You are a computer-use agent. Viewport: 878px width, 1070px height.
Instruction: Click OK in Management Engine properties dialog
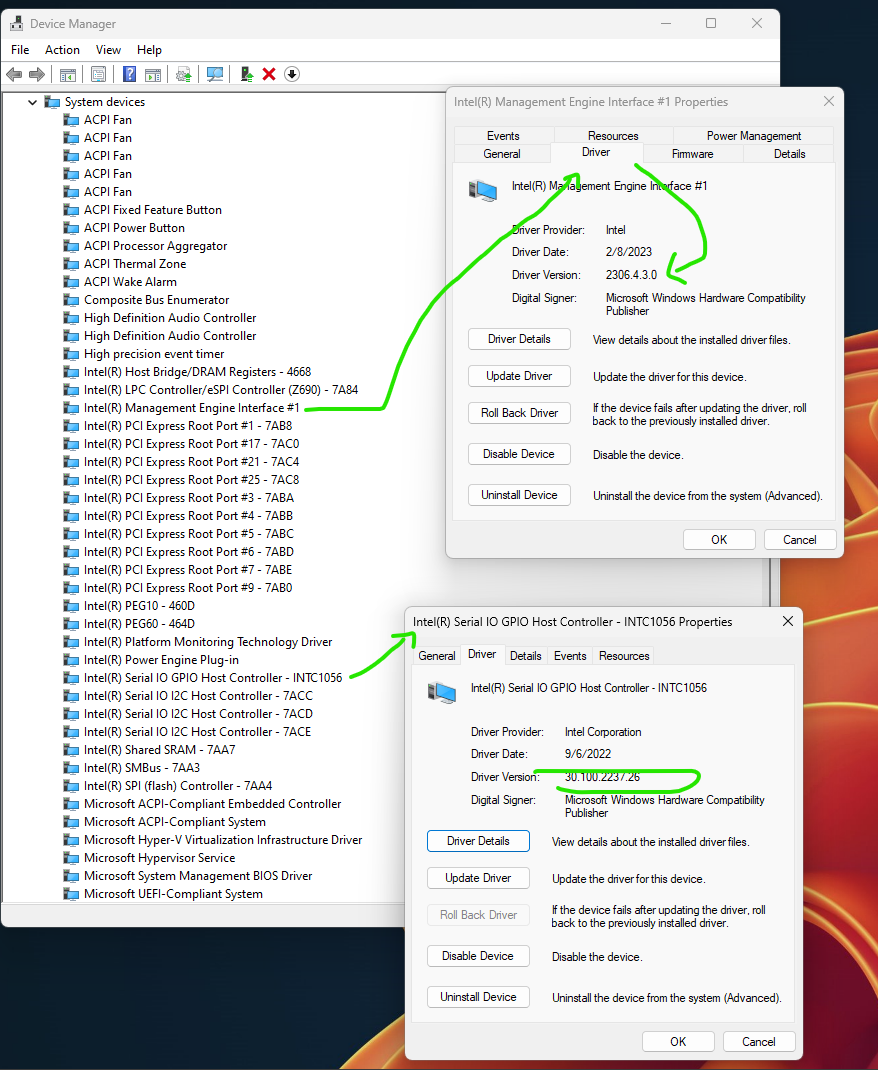719,540
